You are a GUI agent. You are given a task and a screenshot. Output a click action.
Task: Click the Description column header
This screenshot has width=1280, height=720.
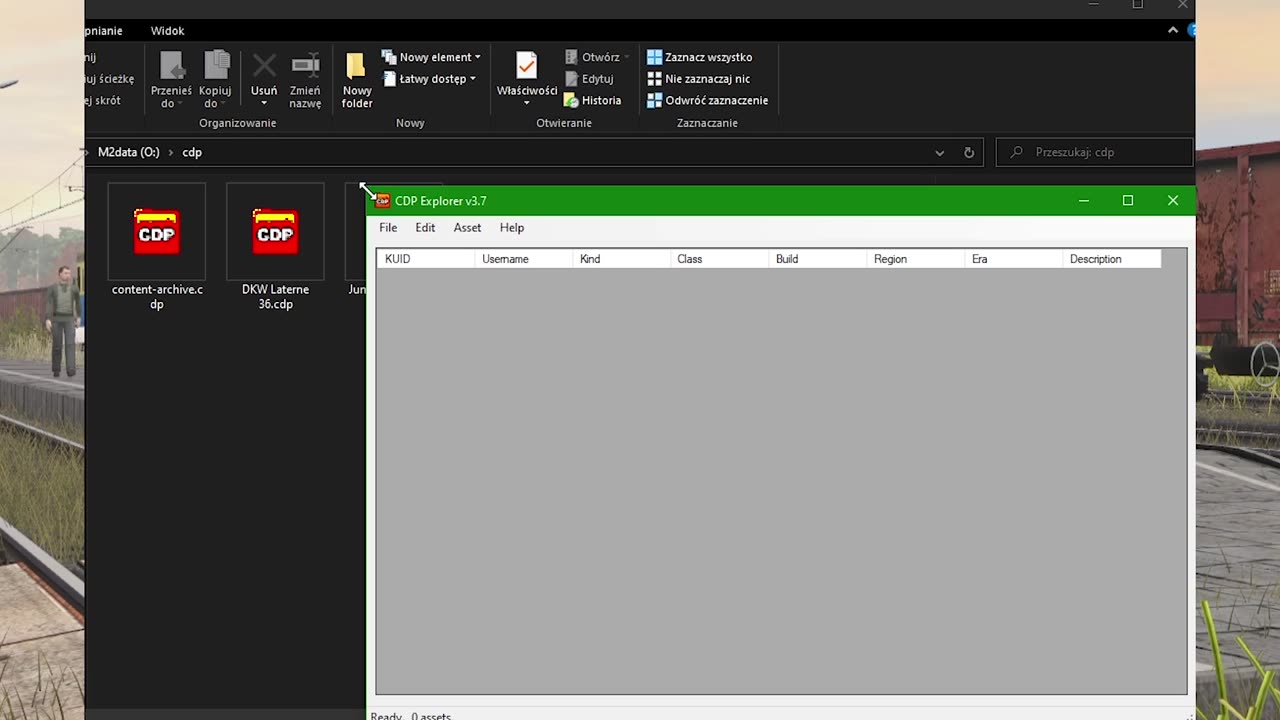click(x=1112, y=259)
